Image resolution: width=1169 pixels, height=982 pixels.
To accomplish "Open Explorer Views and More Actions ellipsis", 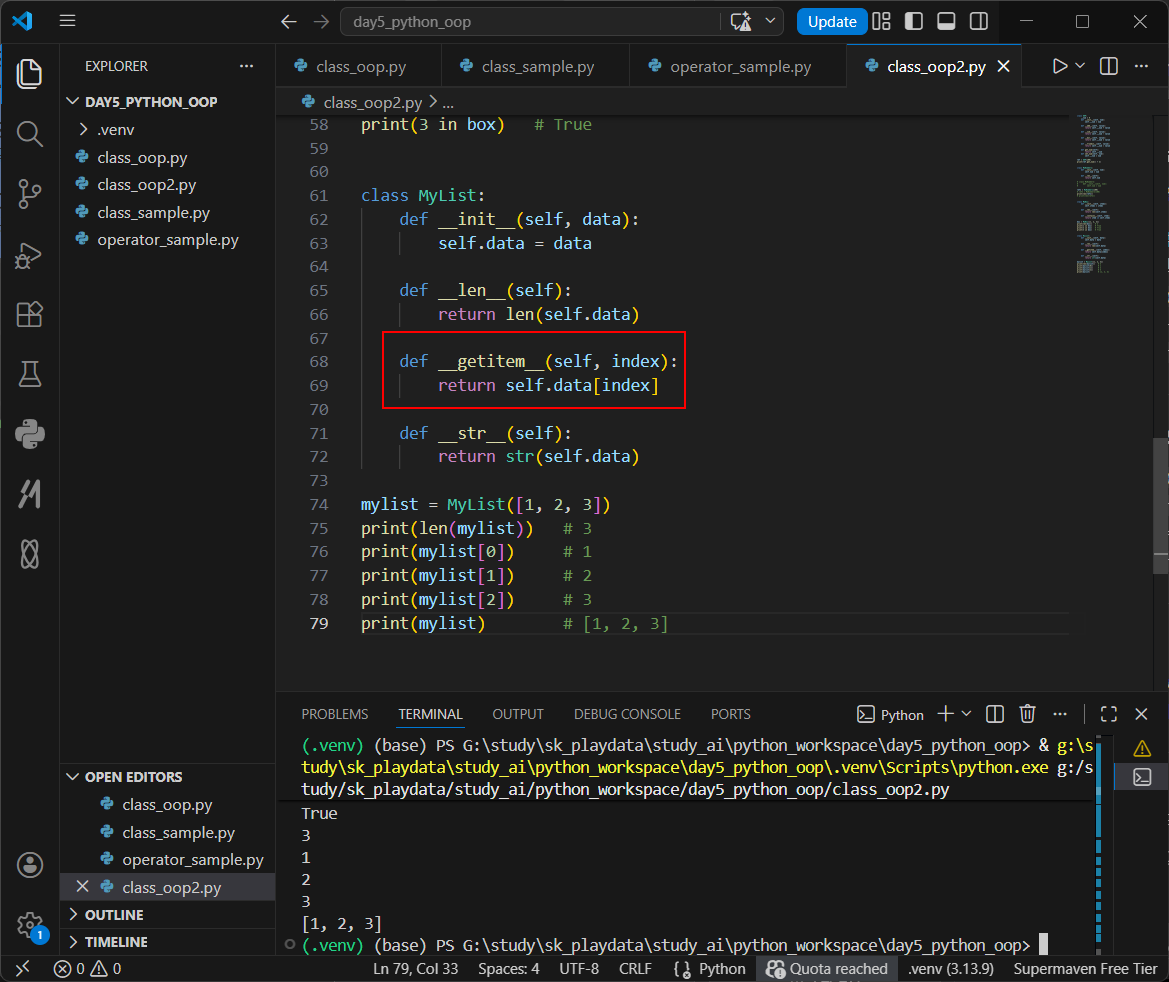I will click(x=246, y=66).
